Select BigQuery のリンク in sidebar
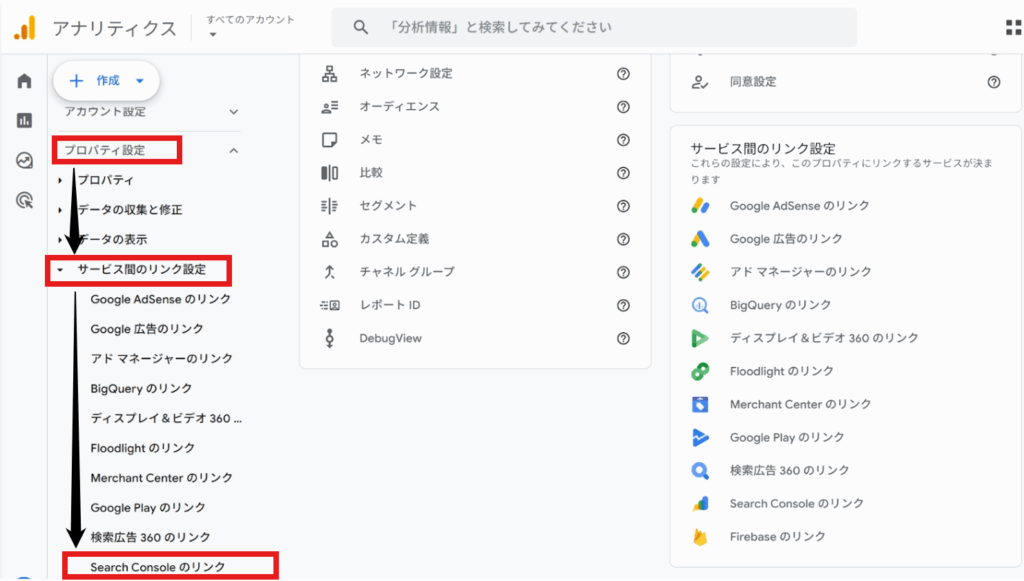The width and height of the screenshot is (1024, 581). [141, 389]
